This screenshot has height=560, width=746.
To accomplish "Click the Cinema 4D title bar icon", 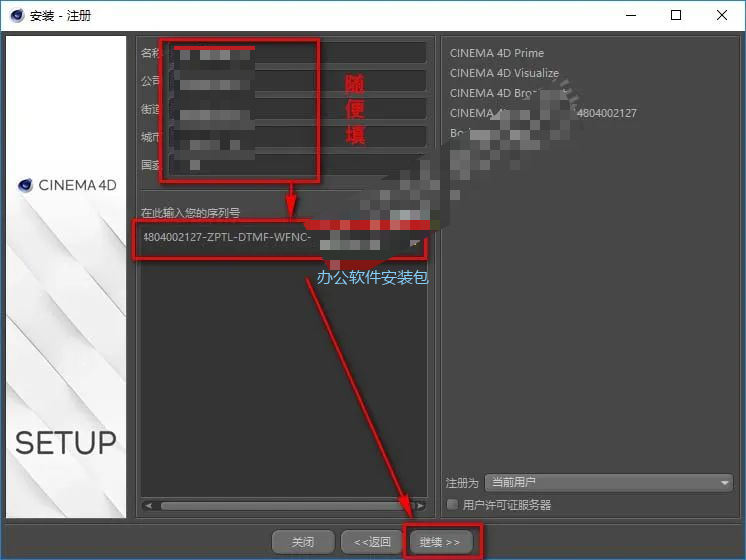I will coord(17,16).
